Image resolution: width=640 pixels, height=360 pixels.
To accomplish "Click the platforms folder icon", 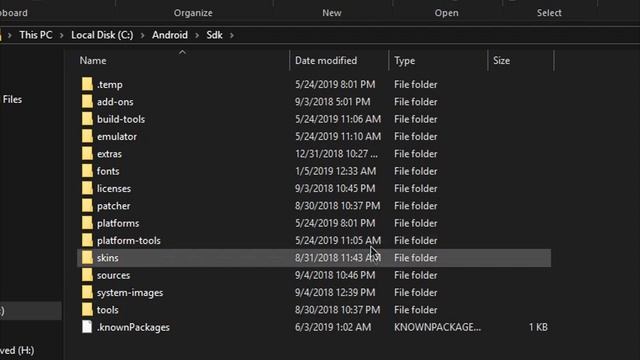I will tap(87, 223).
